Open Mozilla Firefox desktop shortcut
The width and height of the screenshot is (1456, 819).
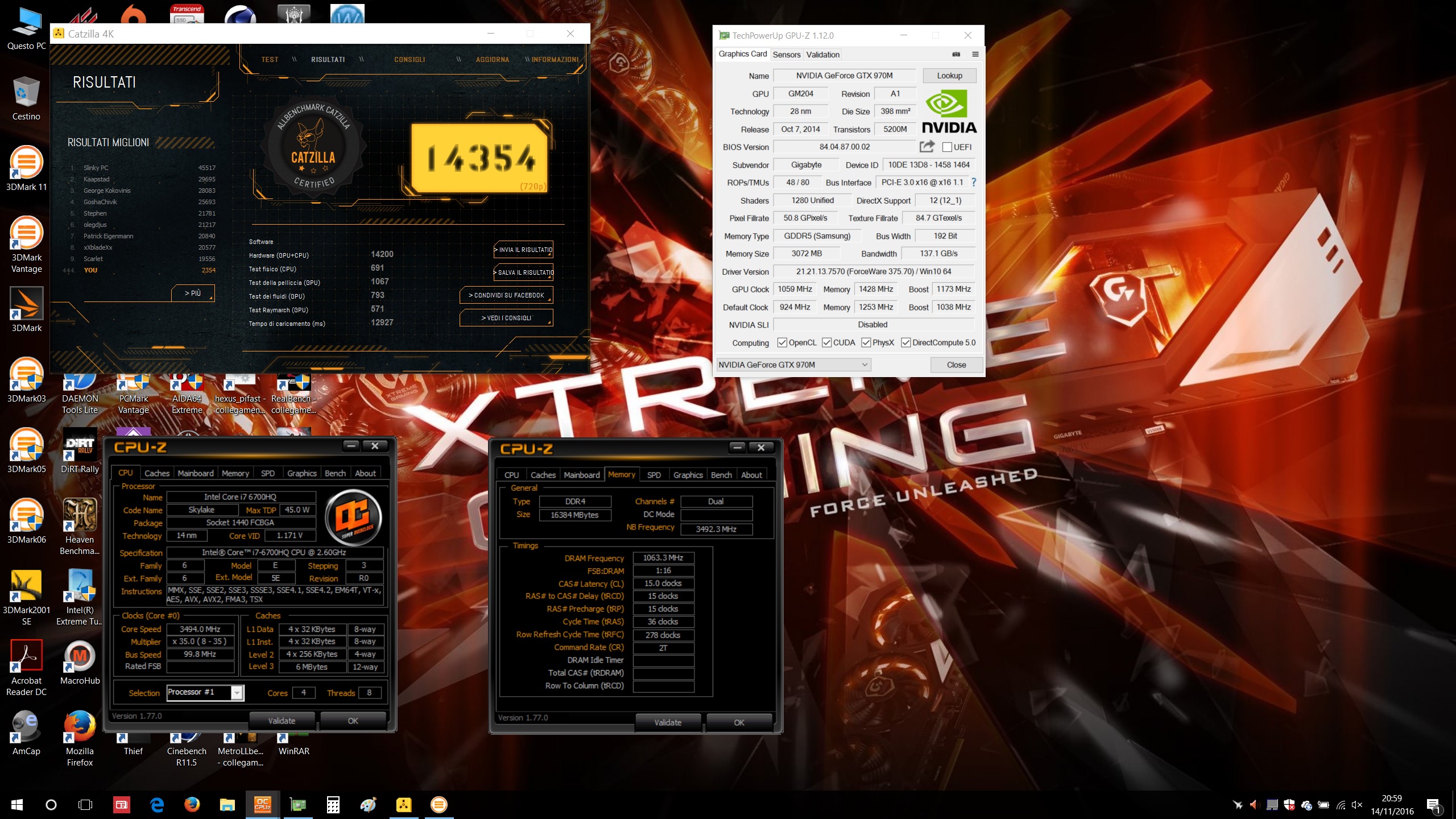tap(80, 738)
